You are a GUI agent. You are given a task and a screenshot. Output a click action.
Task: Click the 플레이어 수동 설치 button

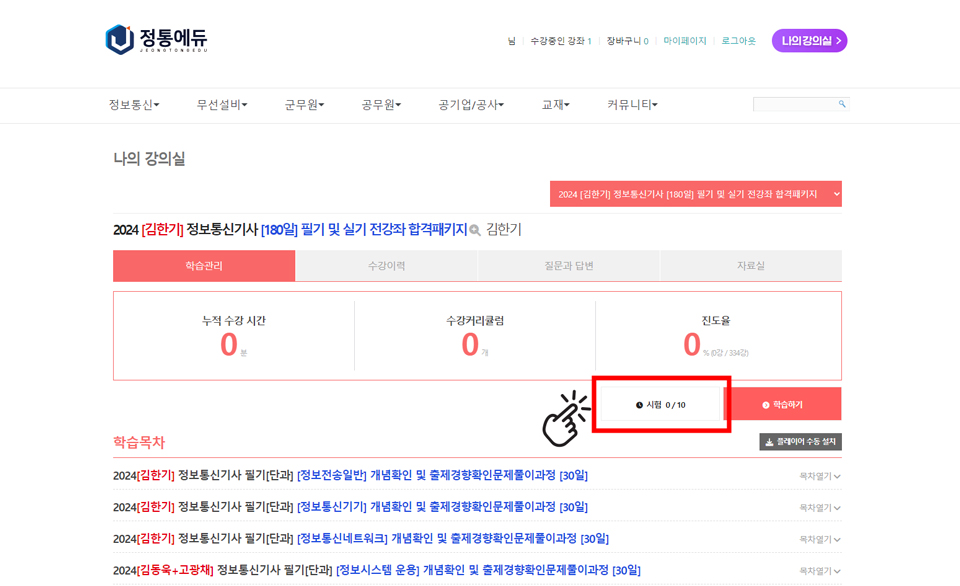(800, 441)
